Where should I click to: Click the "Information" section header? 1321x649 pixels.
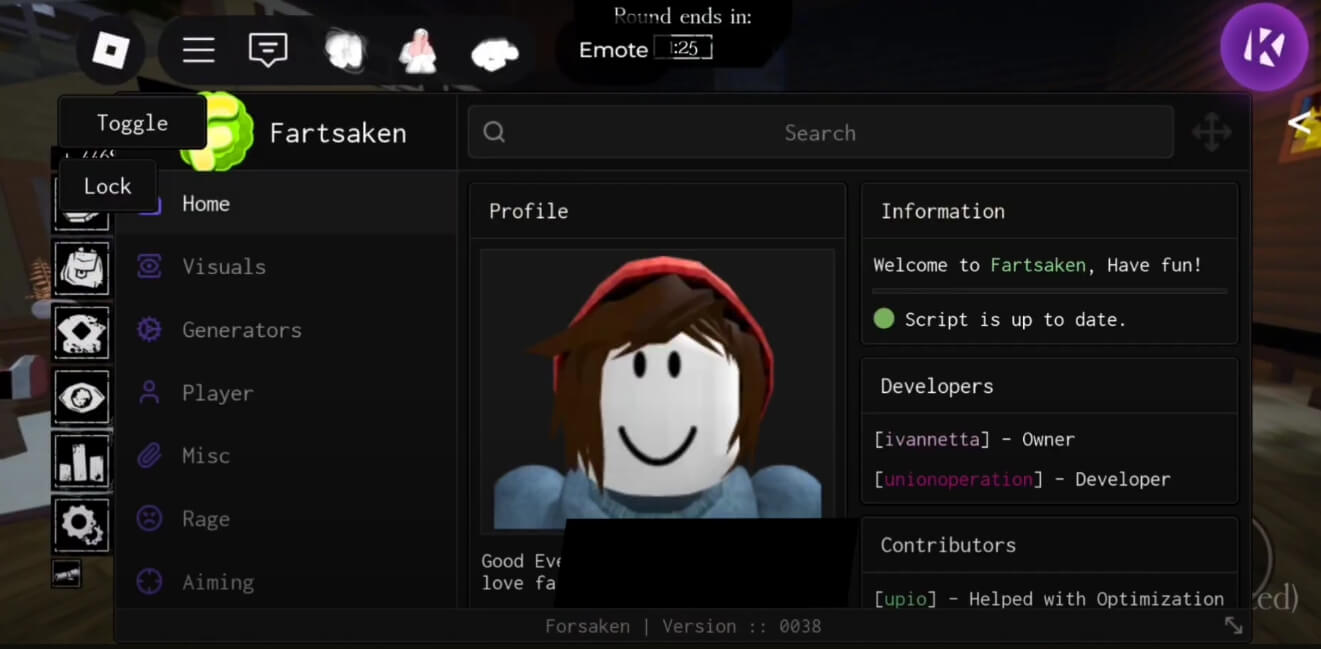pyautogui.click(x=943, y=211)
